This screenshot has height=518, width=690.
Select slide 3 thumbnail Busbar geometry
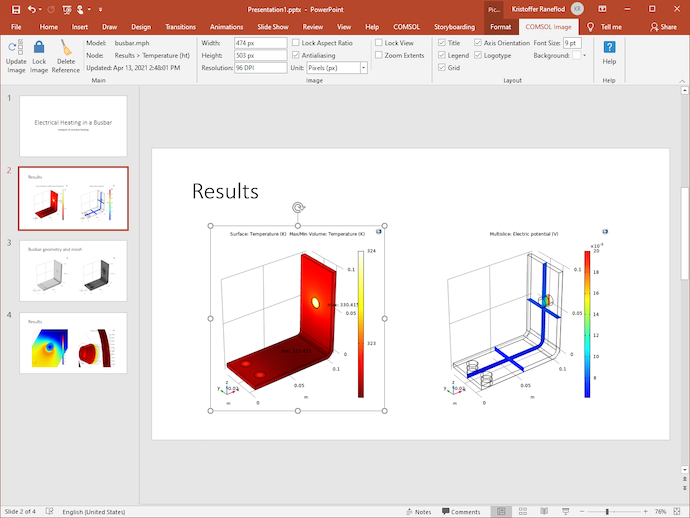tap(73, 271)
